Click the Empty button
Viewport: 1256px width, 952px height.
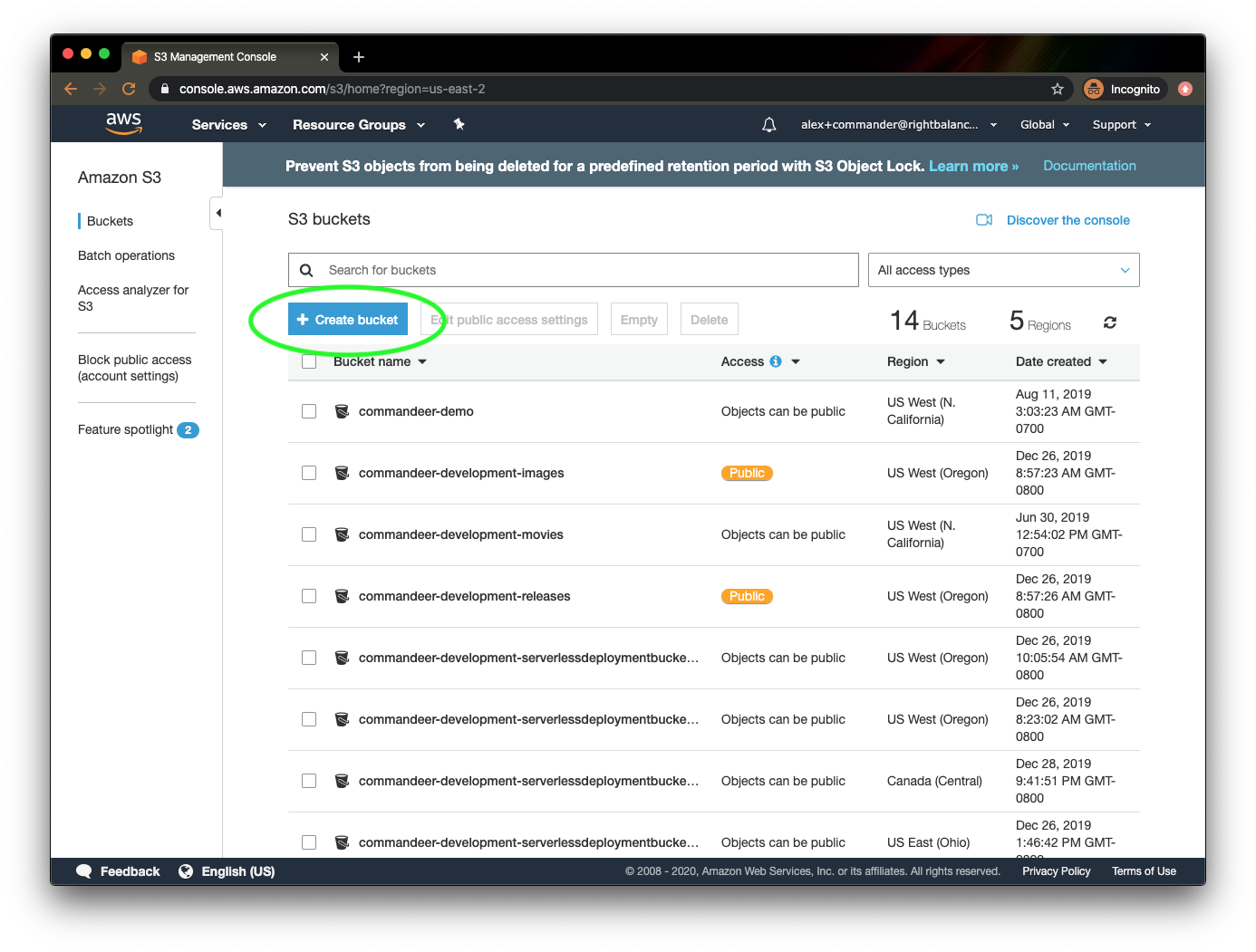(639, 320)
